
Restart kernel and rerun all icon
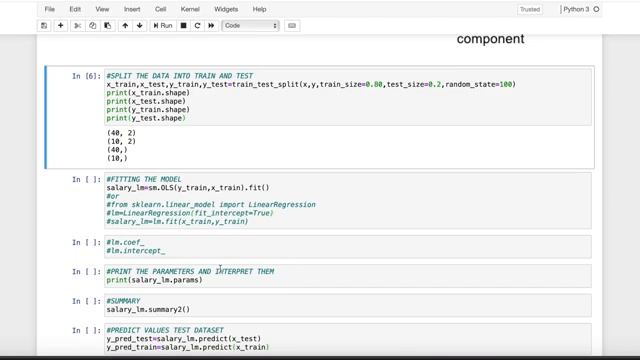(211, 26)
